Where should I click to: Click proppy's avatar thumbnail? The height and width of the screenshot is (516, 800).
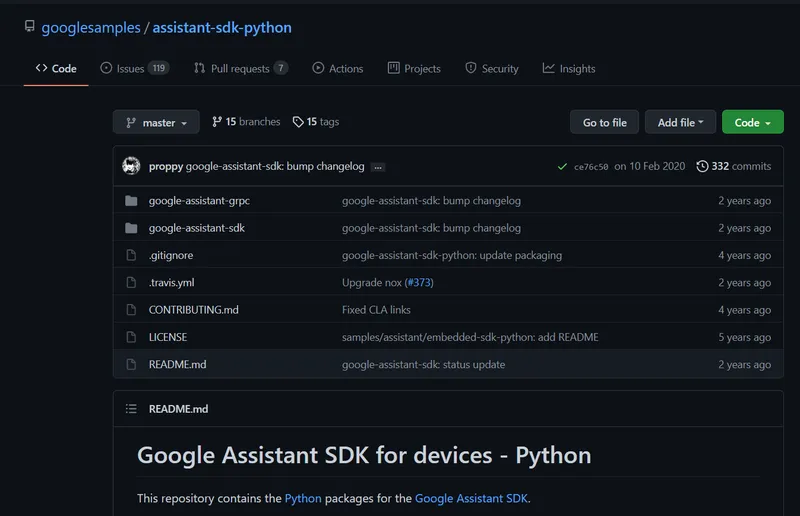131,166
